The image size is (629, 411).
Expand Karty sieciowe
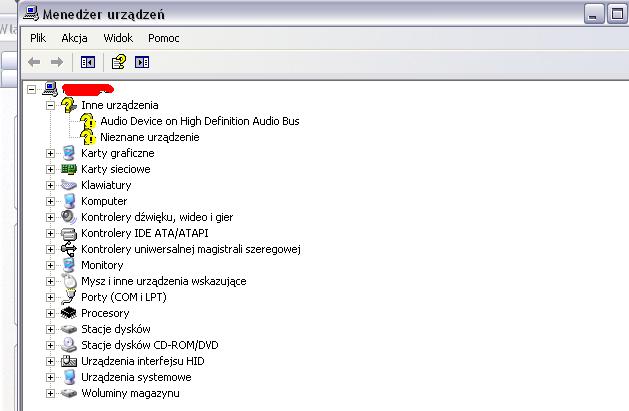50,169
